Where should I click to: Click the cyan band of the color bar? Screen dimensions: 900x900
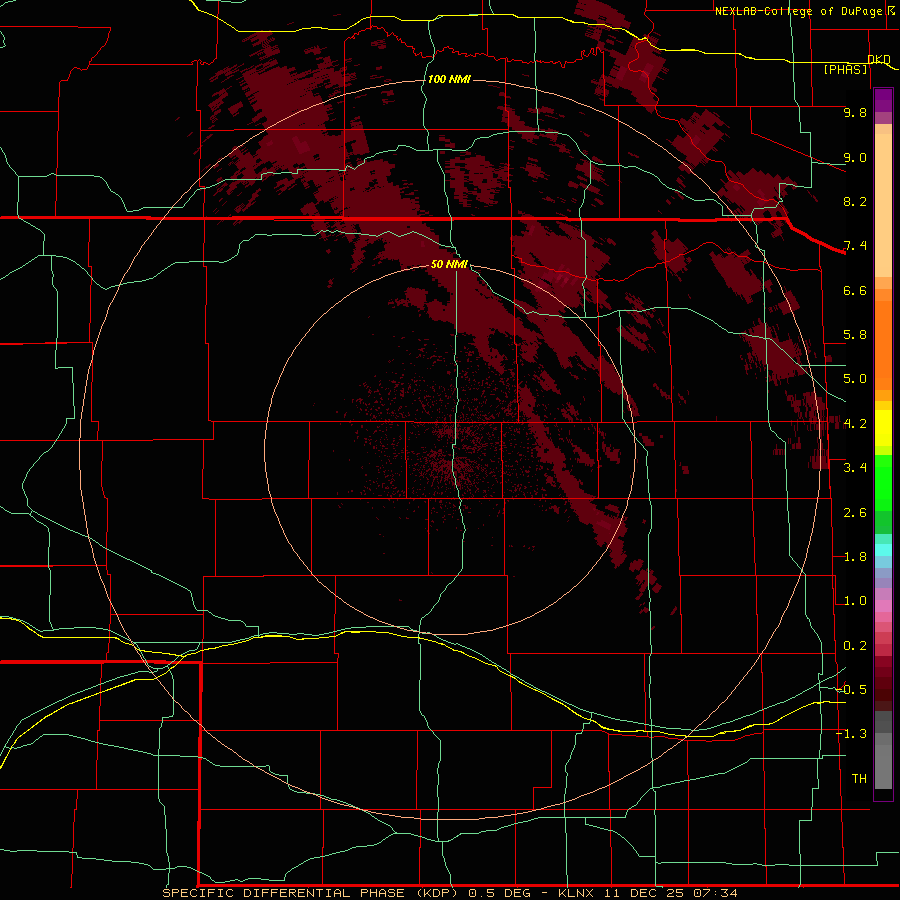883,550
